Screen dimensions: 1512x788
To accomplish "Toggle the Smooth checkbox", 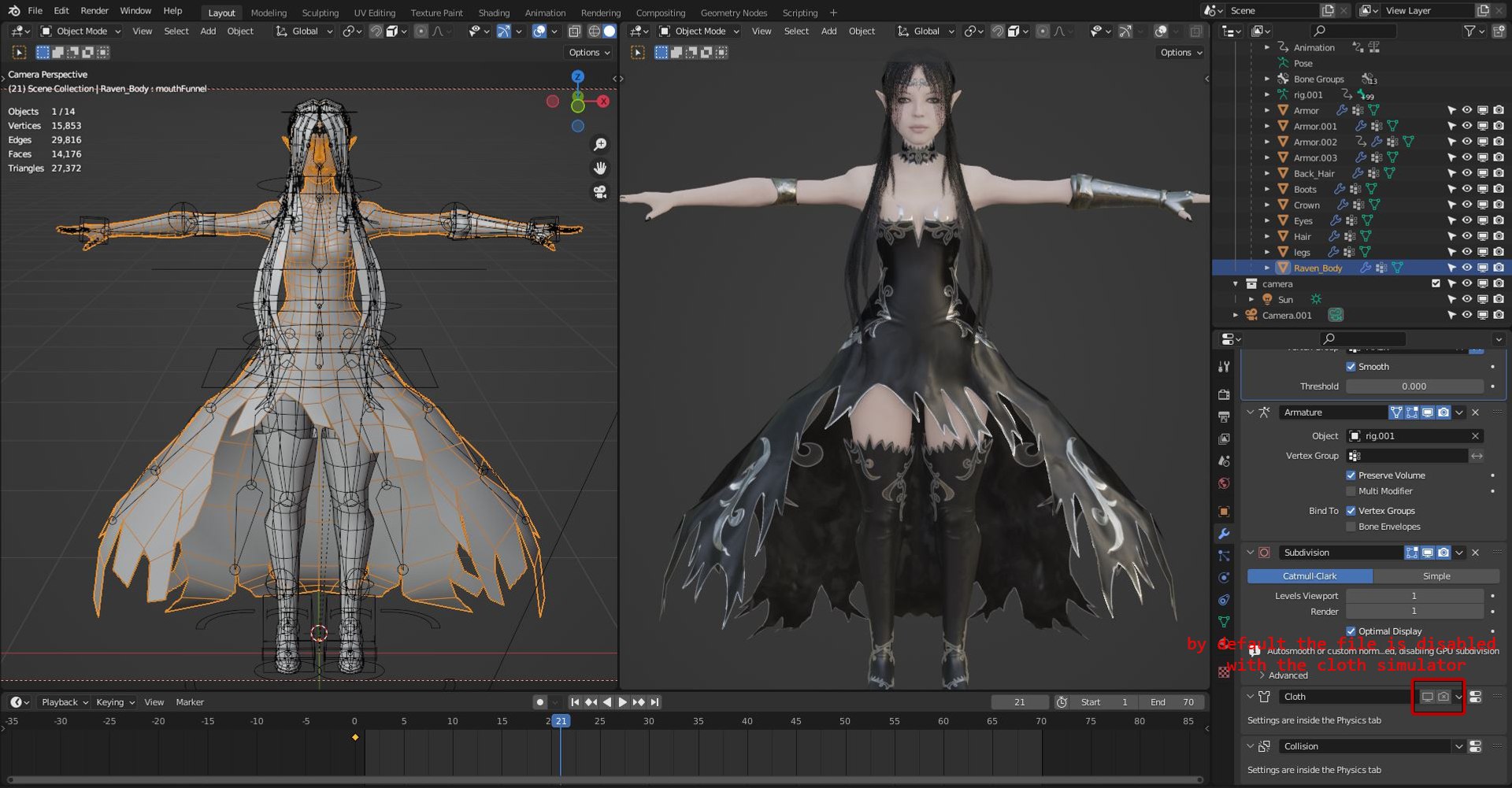I will 1351,367.
